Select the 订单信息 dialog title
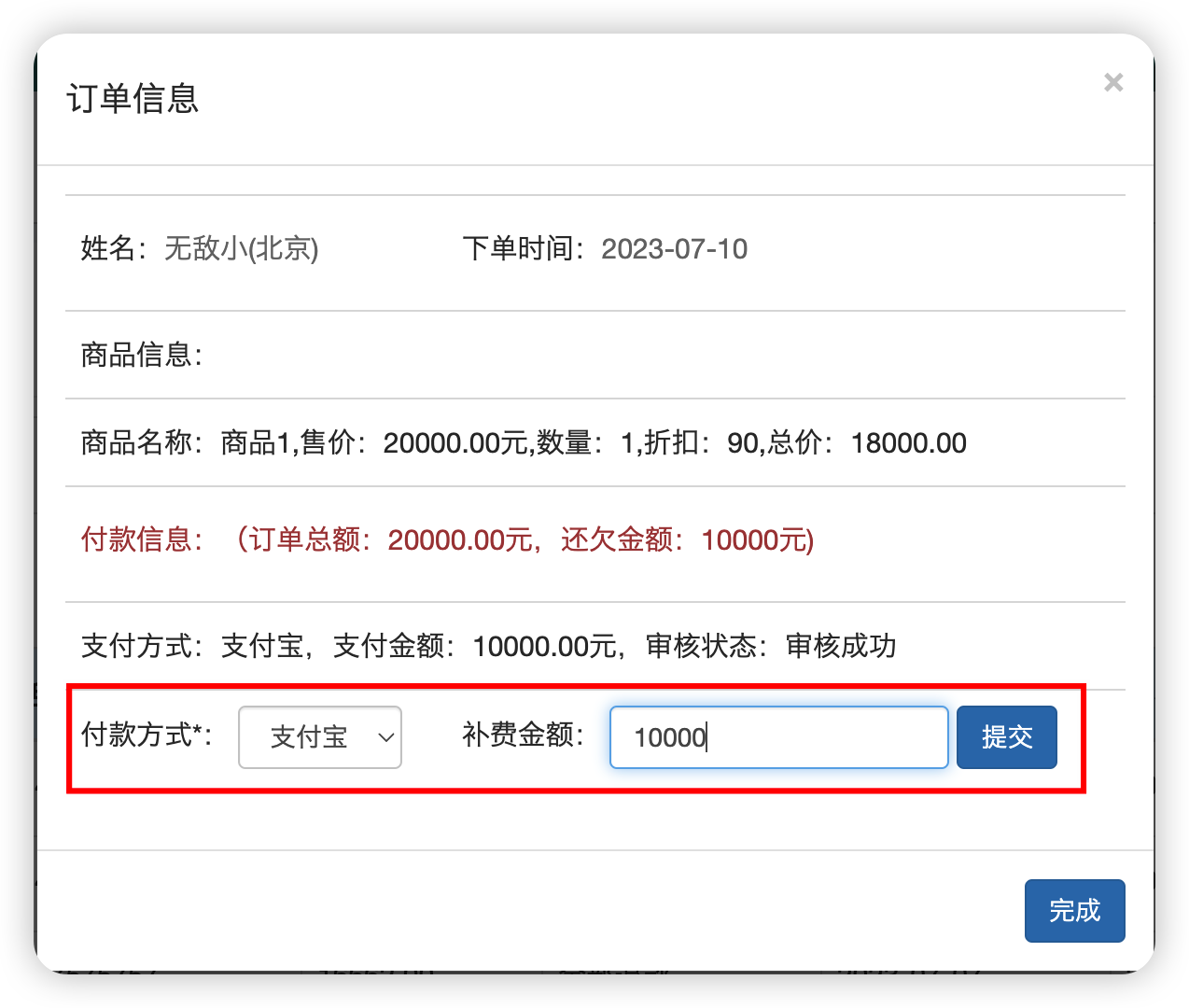Image resolution: width=1189 pixels, height=1008 pixels. click(133, 98)
